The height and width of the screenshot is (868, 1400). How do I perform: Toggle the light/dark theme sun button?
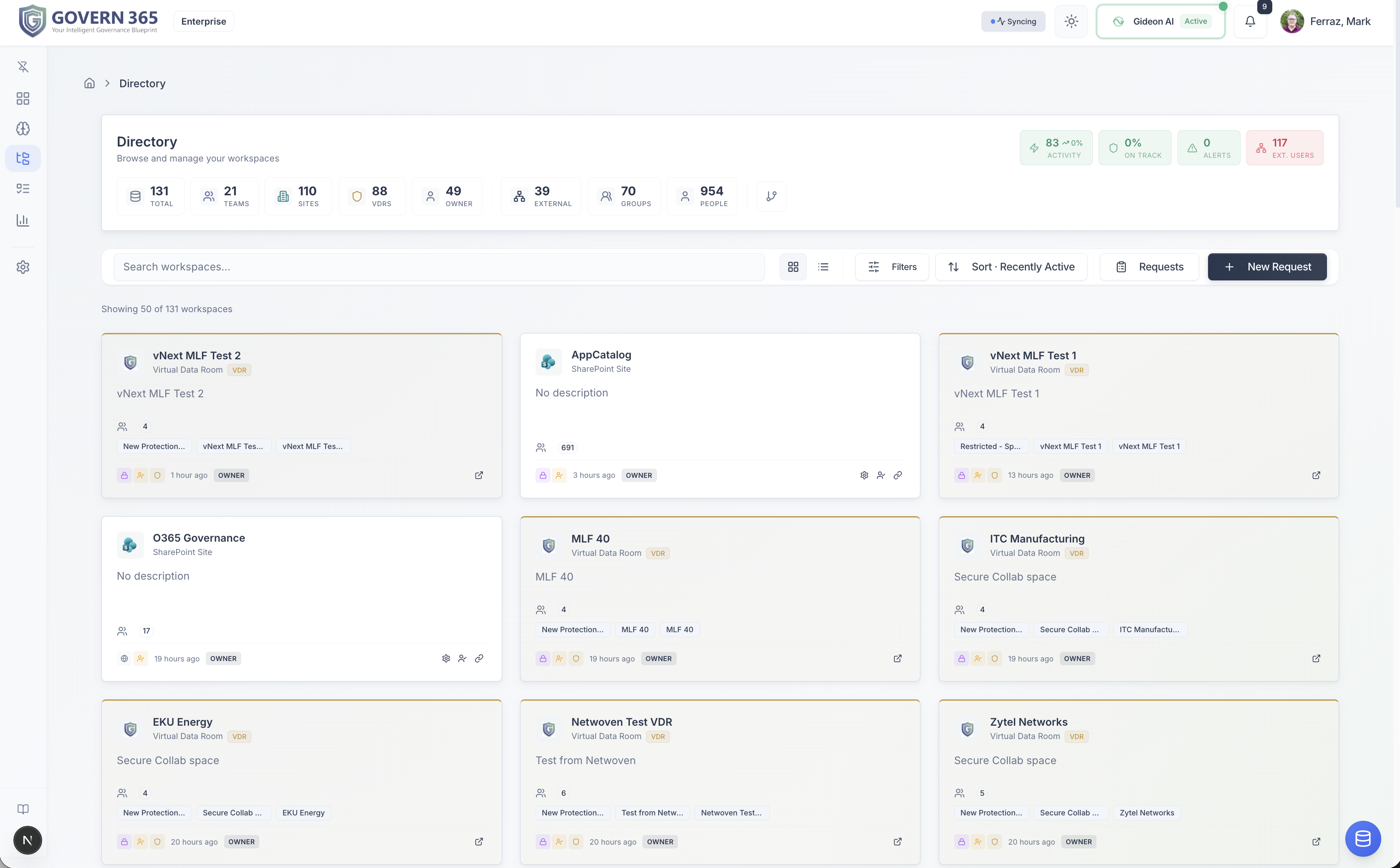(x=1071, y=22)
